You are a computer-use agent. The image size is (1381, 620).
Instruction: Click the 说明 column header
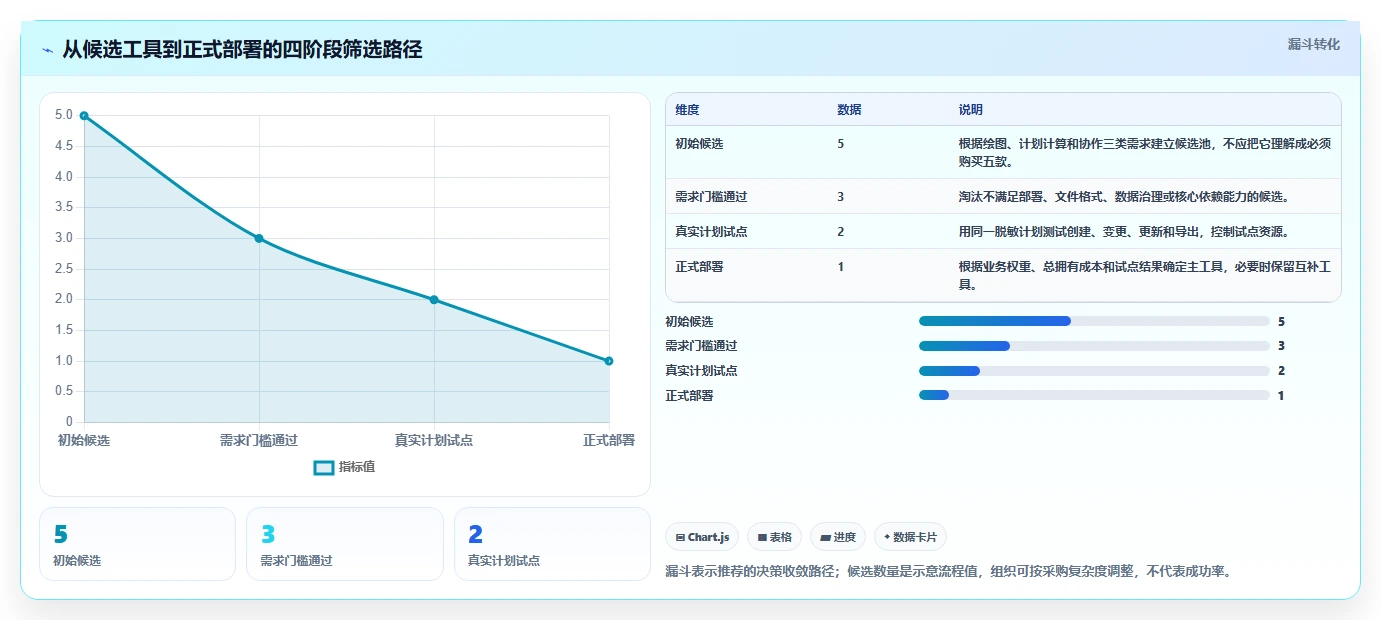(x=971, y=109)
